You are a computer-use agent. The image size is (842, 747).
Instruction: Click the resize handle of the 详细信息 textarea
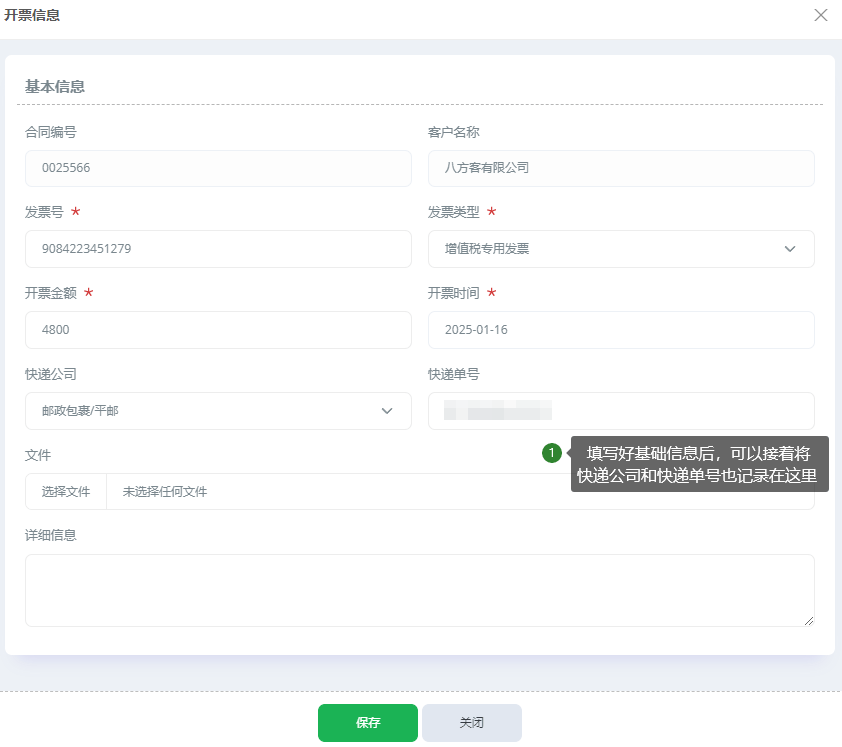808,620
